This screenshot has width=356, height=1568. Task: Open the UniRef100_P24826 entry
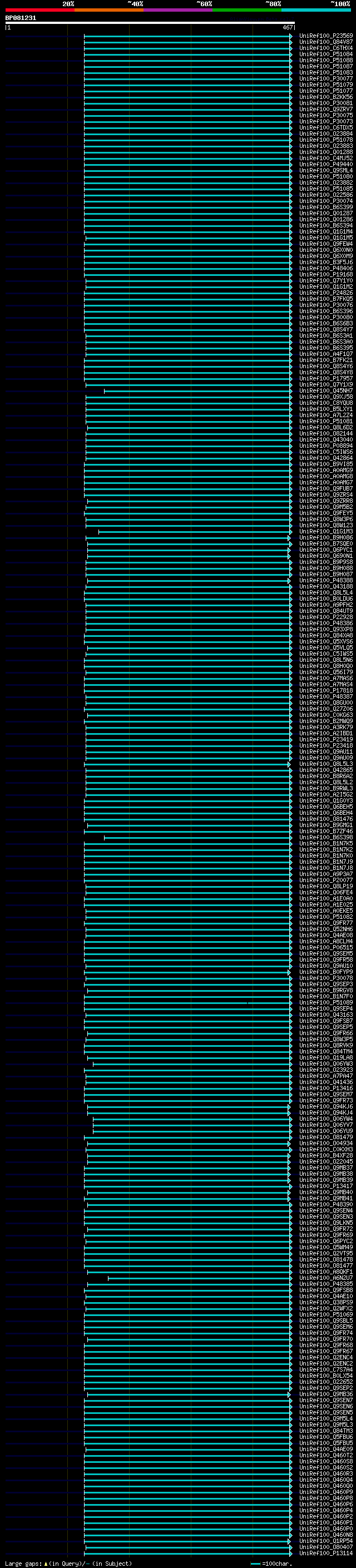coord(325,293)
